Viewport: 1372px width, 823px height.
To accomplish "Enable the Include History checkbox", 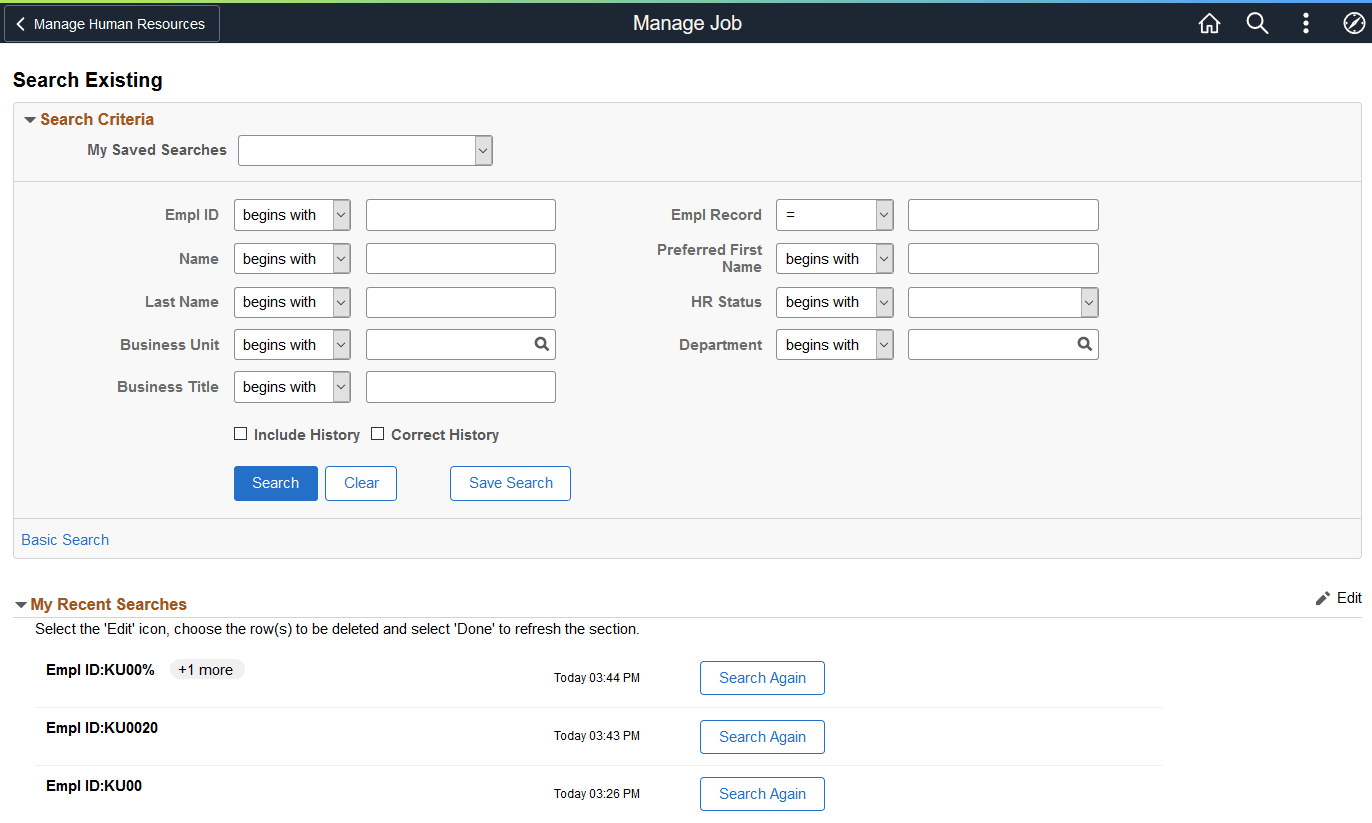I will (240, 433).
